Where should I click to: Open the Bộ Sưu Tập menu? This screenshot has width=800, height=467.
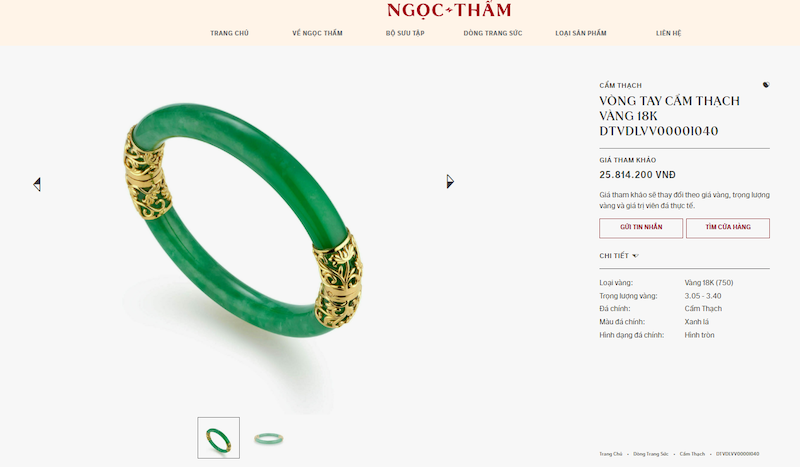pos(405,33)
